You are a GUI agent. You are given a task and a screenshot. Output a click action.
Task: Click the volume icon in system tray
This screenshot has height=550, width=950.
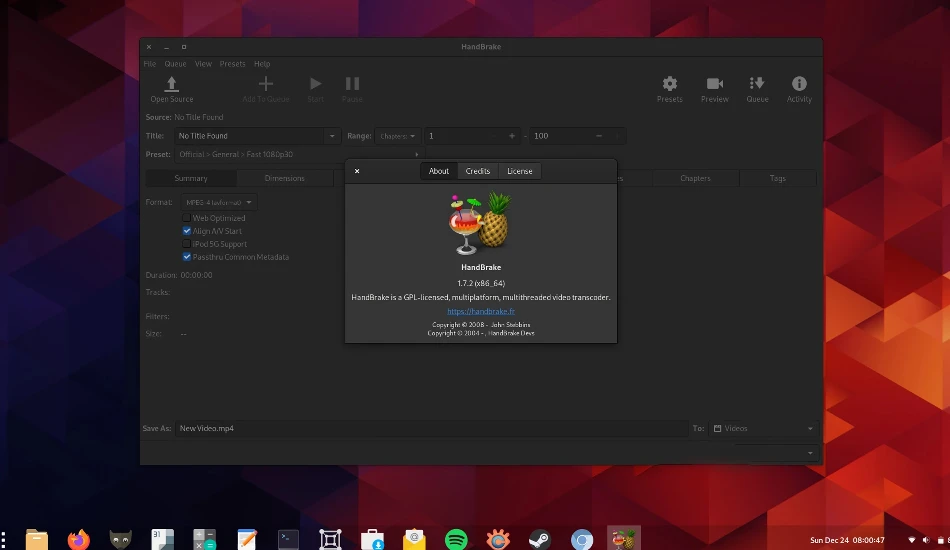(x=926, y=540)
